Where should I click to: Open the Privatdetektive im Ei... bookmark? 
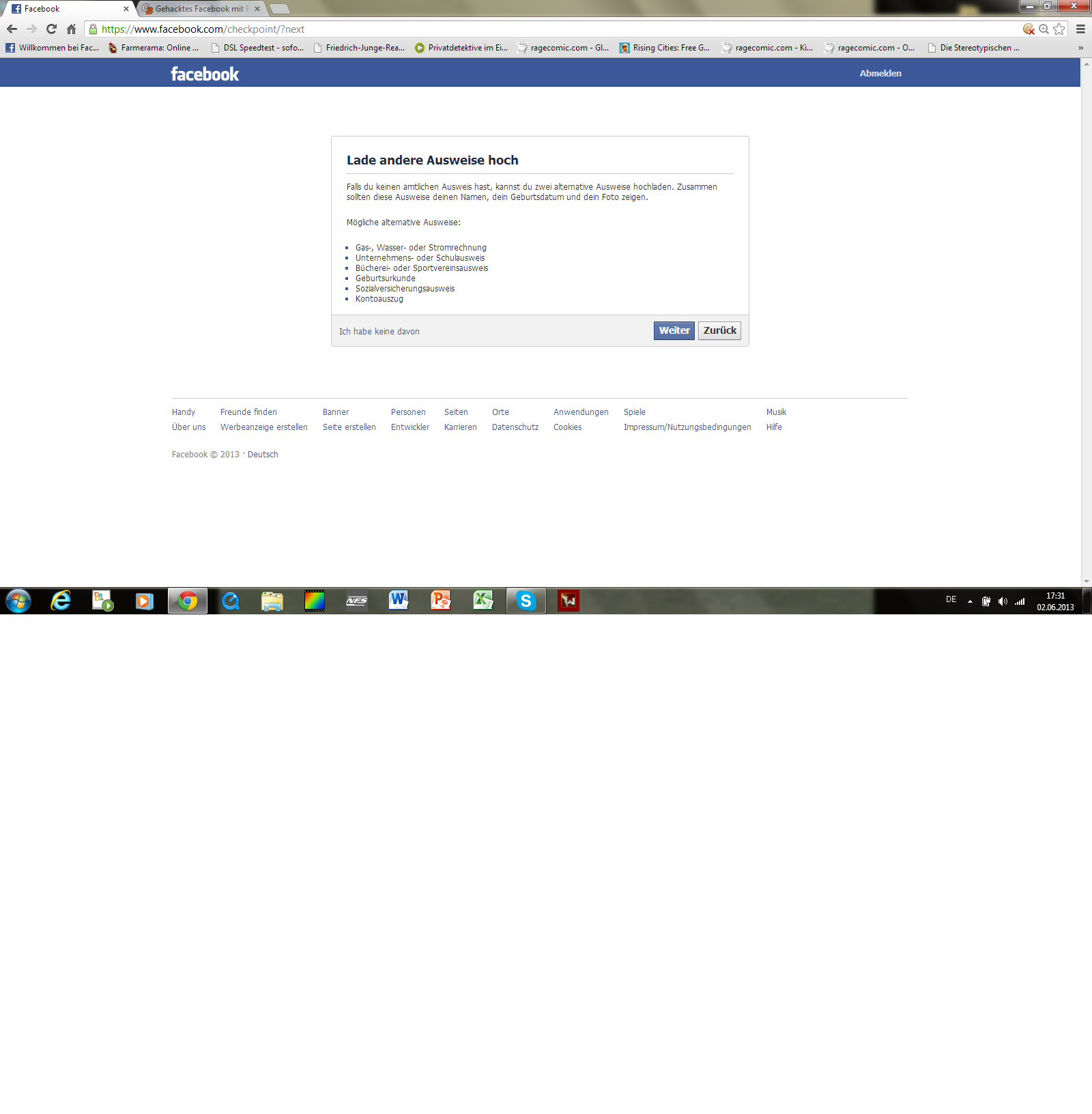461,48
